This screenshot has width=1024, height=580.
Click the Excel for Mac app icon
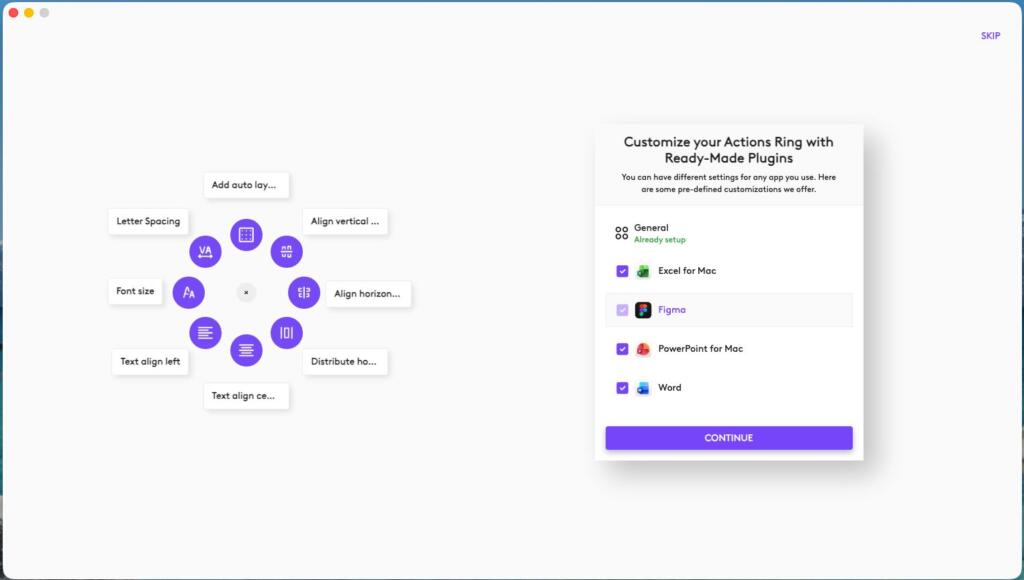click(x=643, y=271)
